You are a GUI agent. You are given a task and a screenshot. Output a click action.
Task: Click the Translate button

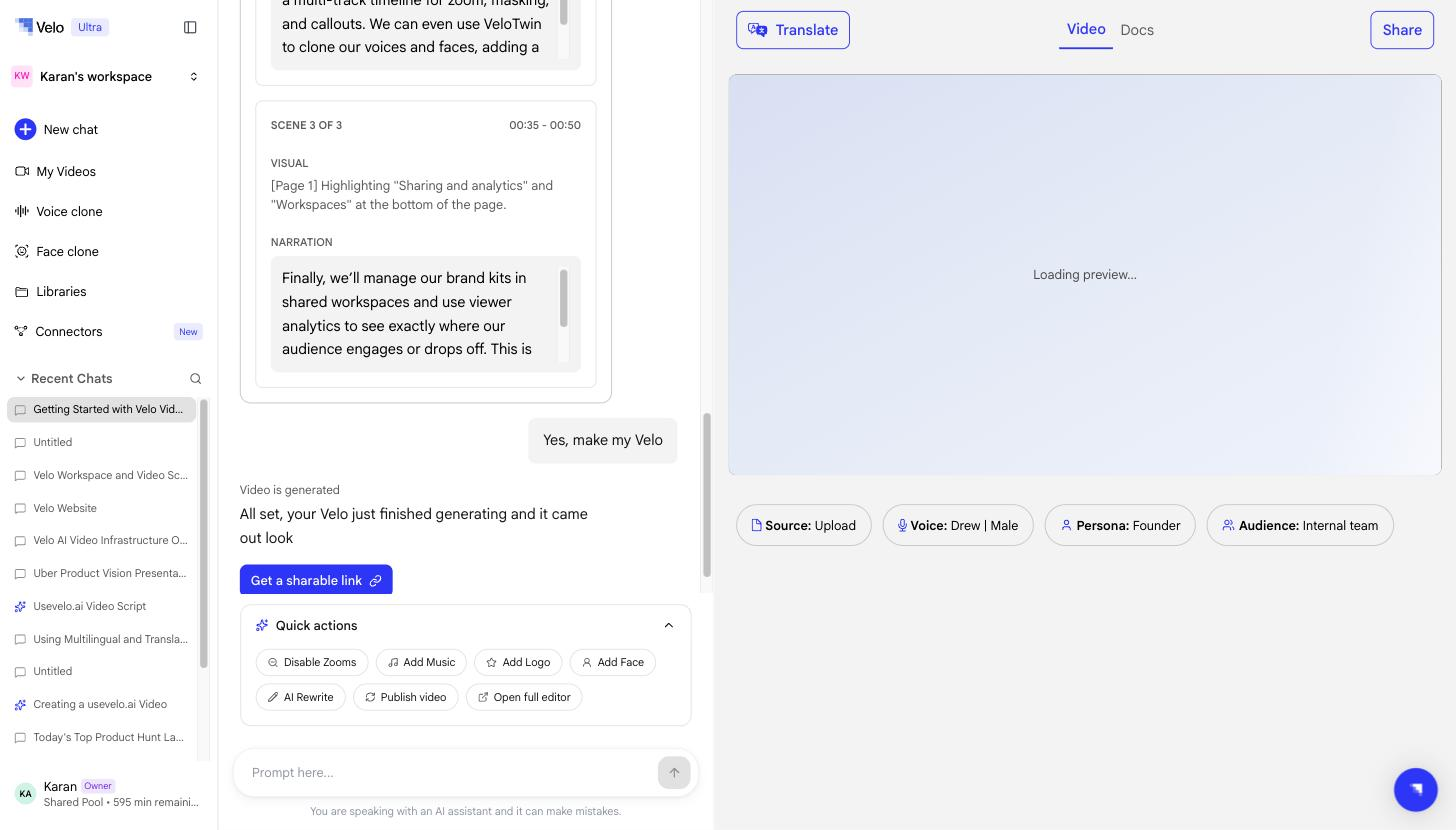(x=793, y=30)
